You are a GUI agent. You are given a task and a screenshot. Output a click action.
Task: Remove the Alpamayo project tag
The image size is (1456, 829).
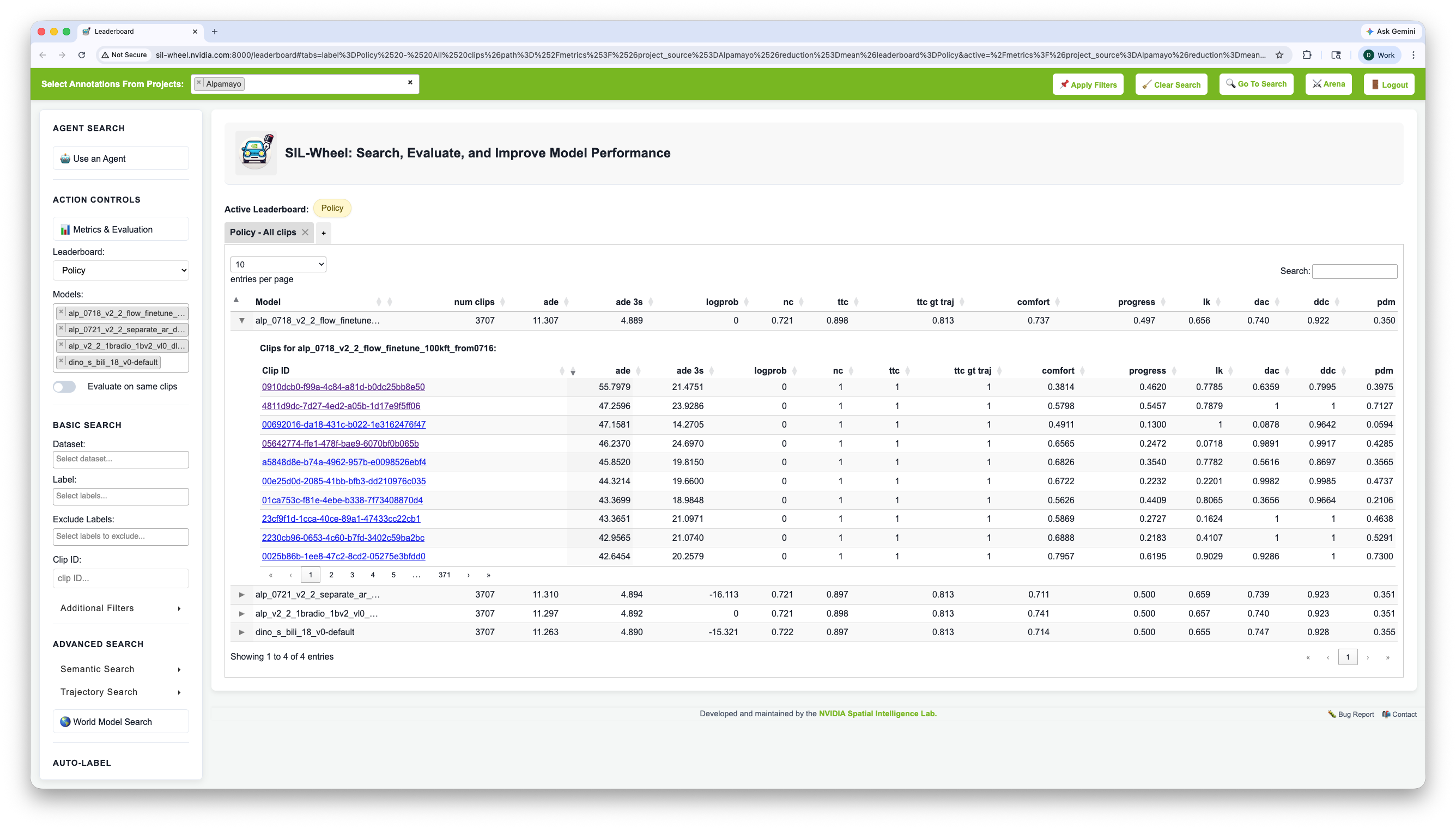pos(199,83)
